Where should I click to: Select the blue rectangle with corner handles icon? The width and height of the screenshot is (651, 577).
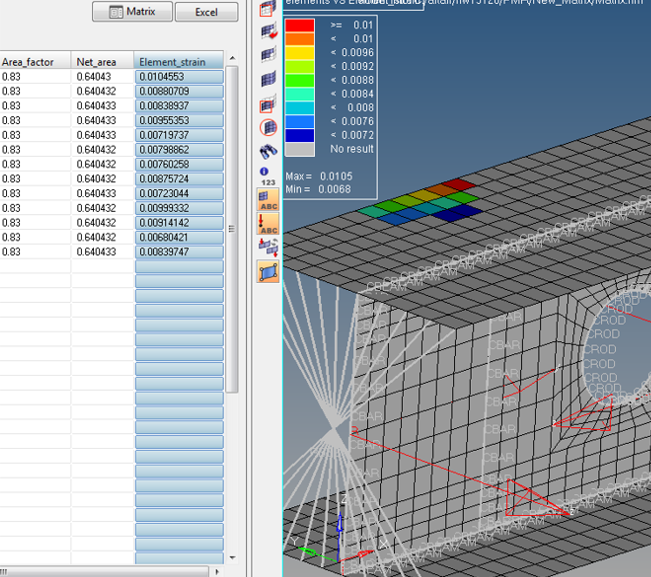(268, 271)
